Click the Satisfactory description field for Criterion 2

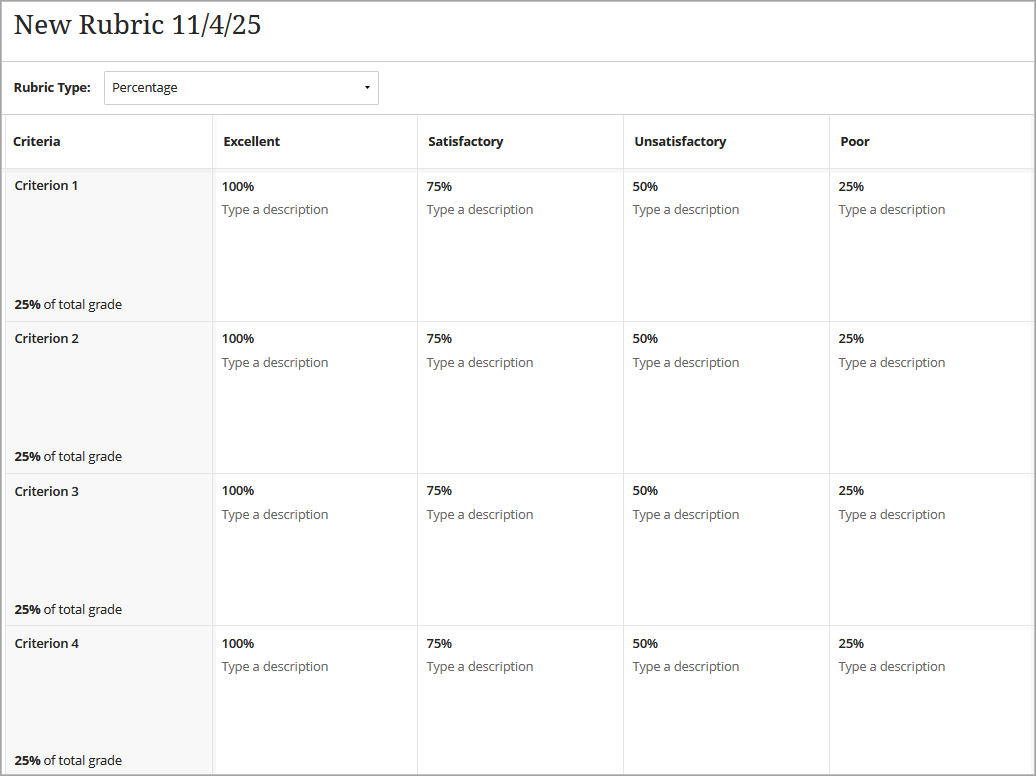(480, 362)
